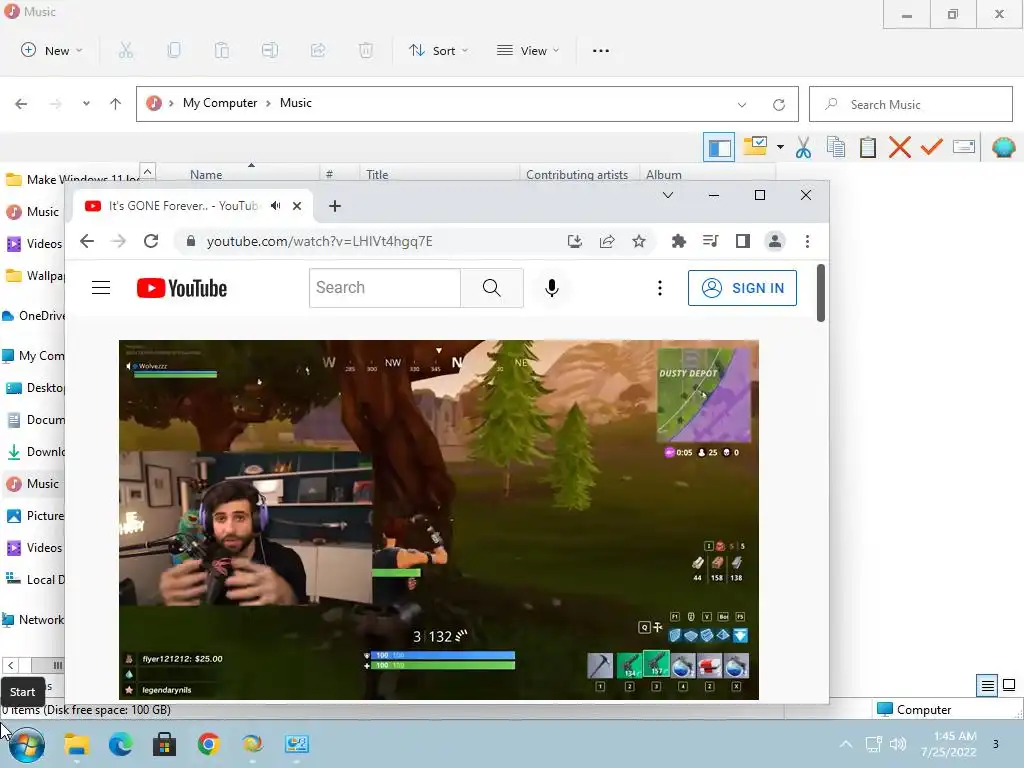Screen dimensions: 1024x768
Task: Mute the YouTube tab audio icon
Action: (x=276, y=206)
